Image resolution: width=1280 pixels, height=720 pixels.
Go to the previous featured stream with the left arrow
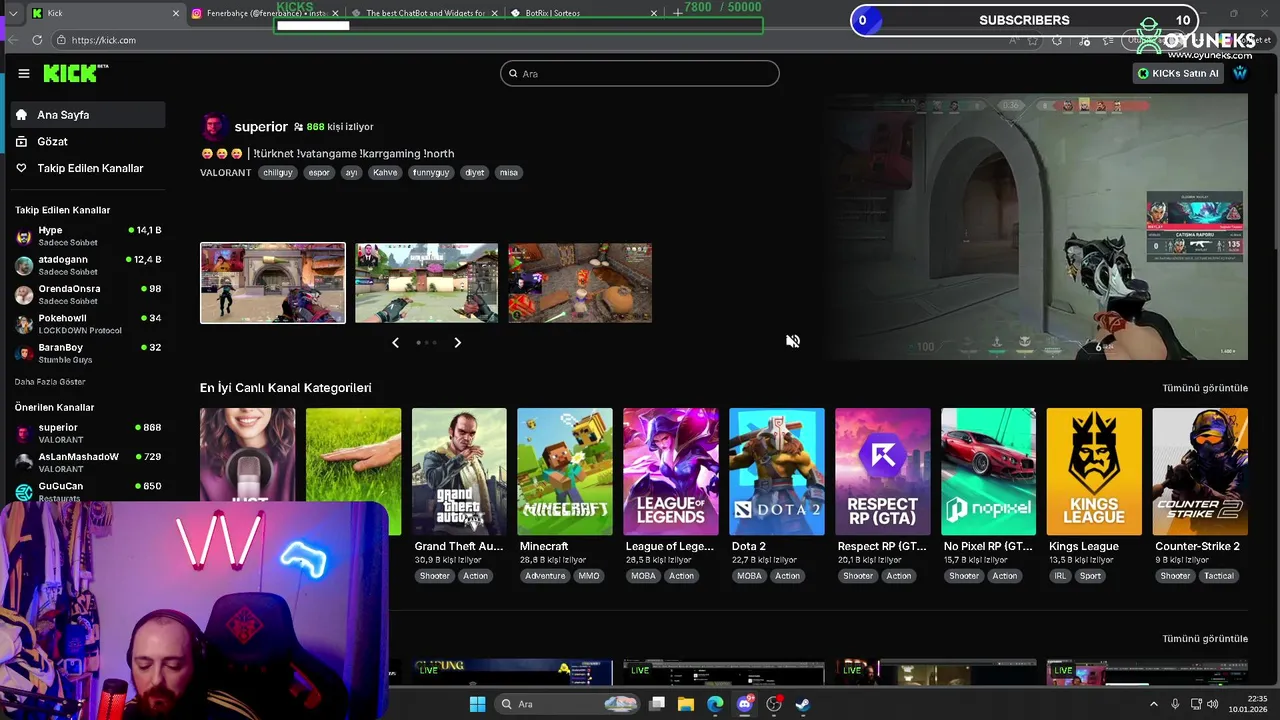click(395, 342)
